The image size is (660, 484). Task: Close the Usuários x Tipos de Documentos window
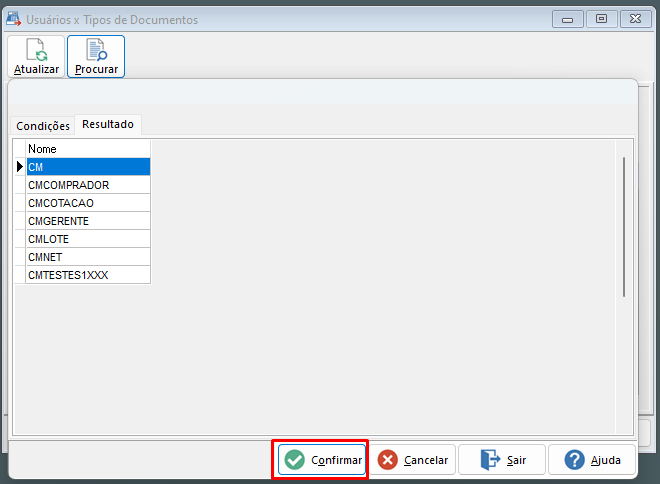coord(636,19)
